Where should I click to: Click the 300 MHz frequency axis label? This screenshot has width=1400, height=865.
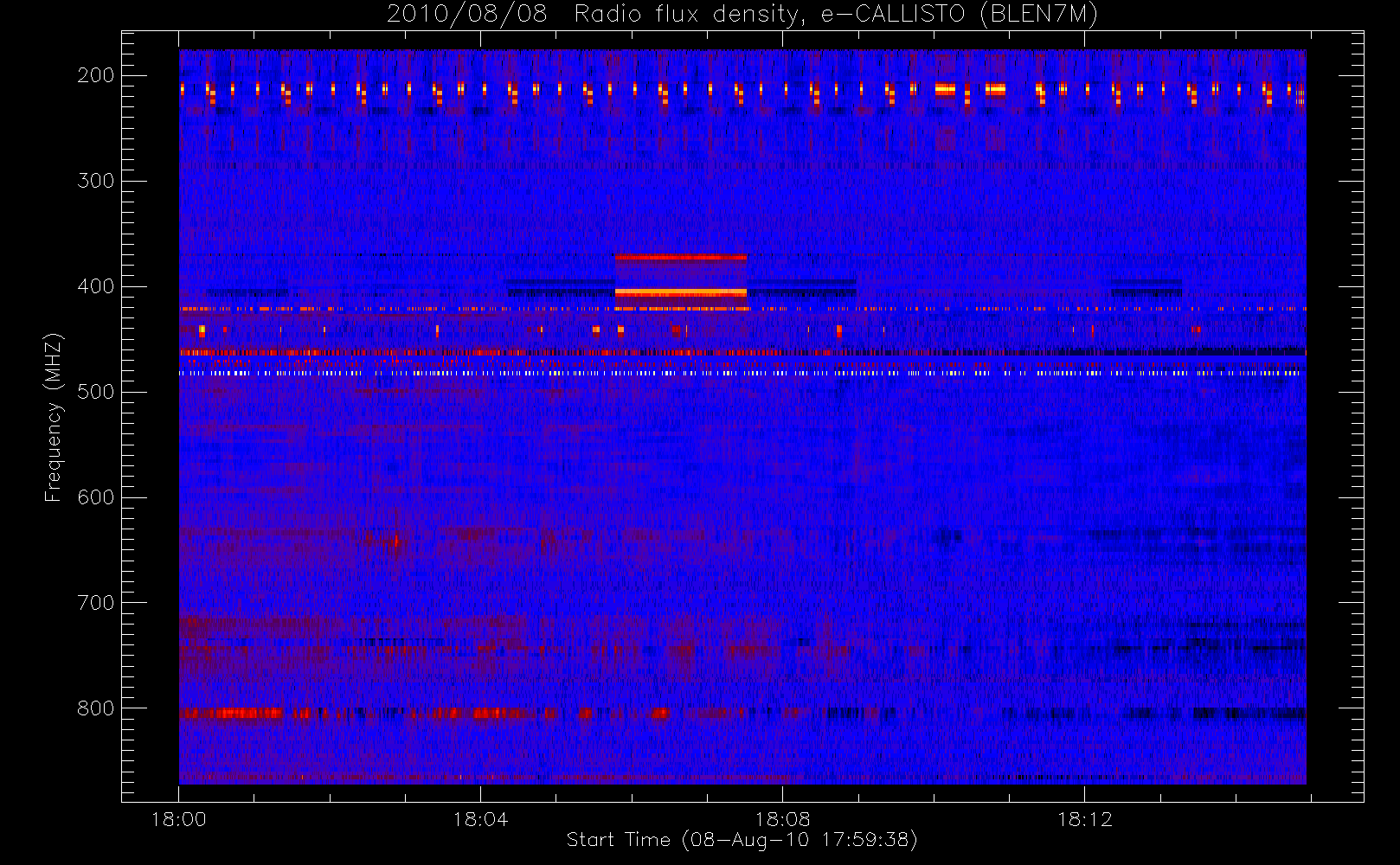96,181
